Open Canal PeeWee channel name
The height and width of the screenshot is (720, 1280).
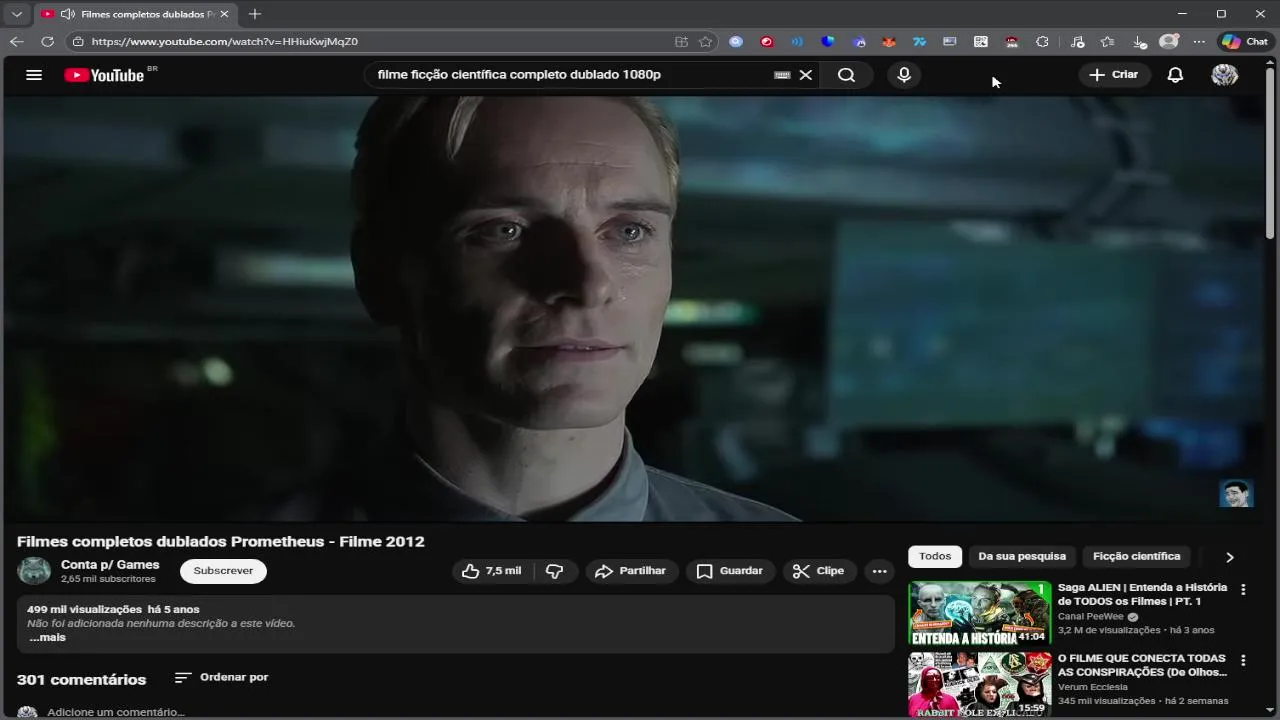[1091, 617]
